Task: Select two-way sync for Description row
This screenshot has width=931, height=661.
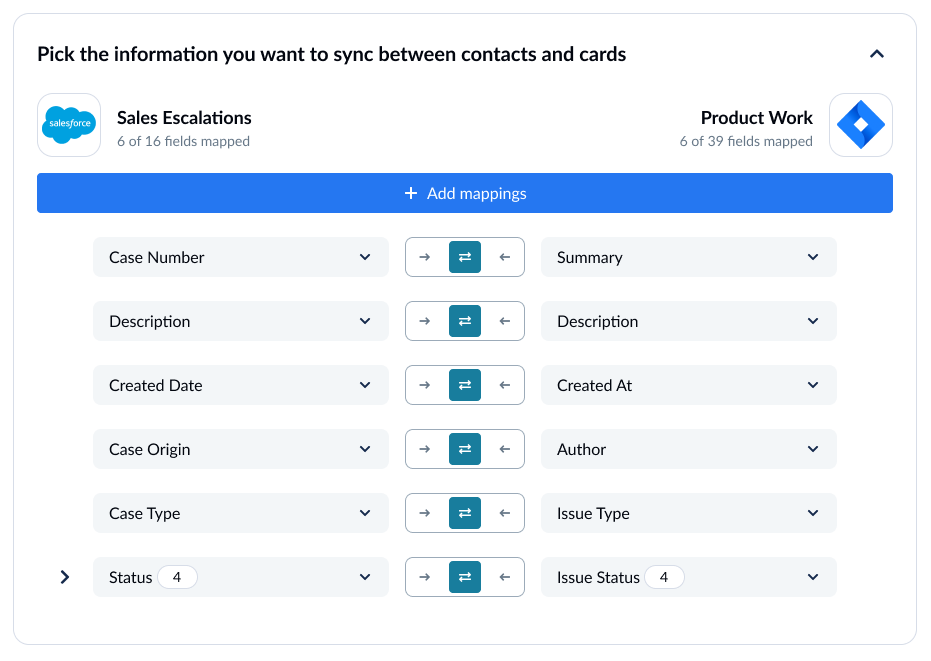Action: pos(465,321)
